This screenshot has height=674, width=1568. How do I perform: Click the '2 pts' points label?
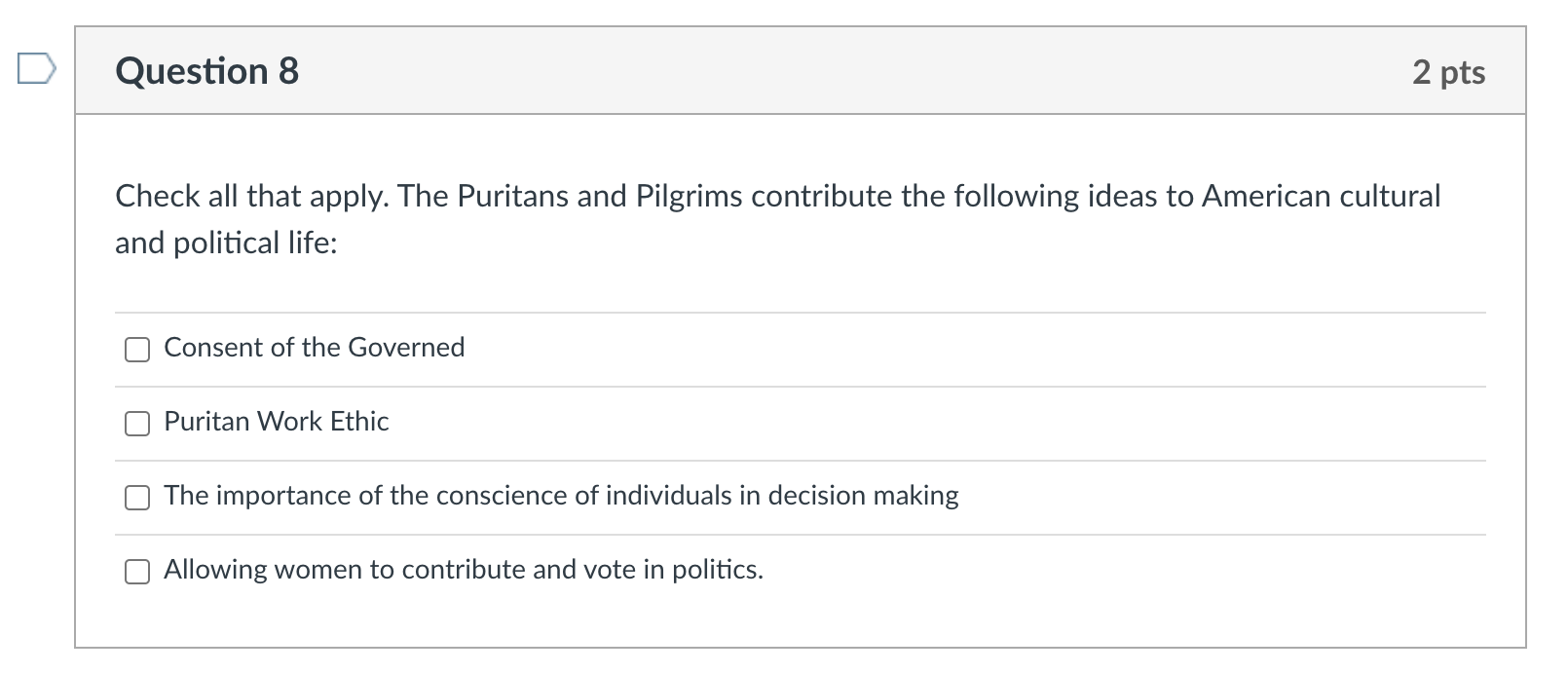[1448, 72]
